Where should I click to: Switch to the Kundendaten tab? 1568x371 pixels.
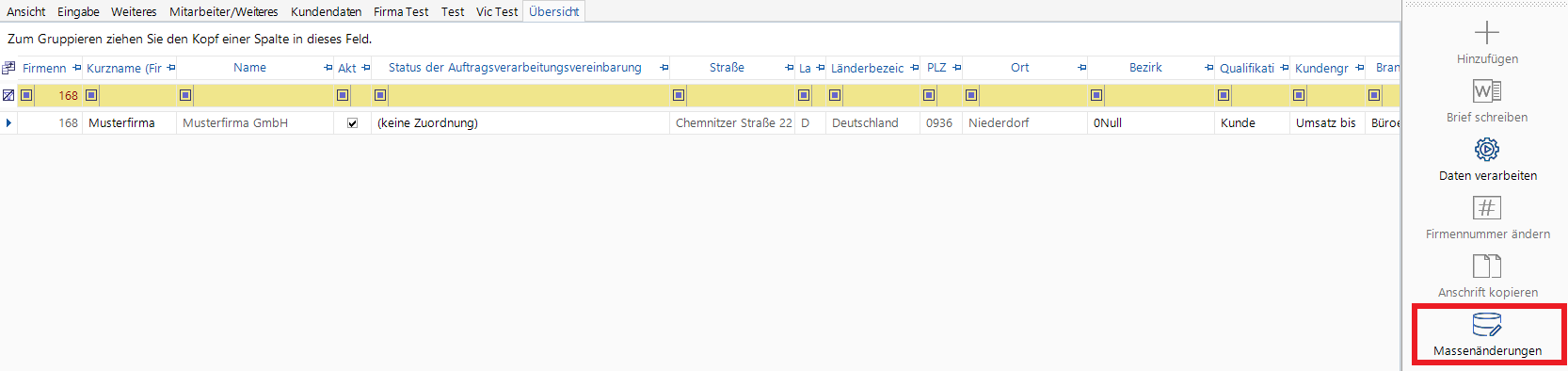tap(326, 11)
